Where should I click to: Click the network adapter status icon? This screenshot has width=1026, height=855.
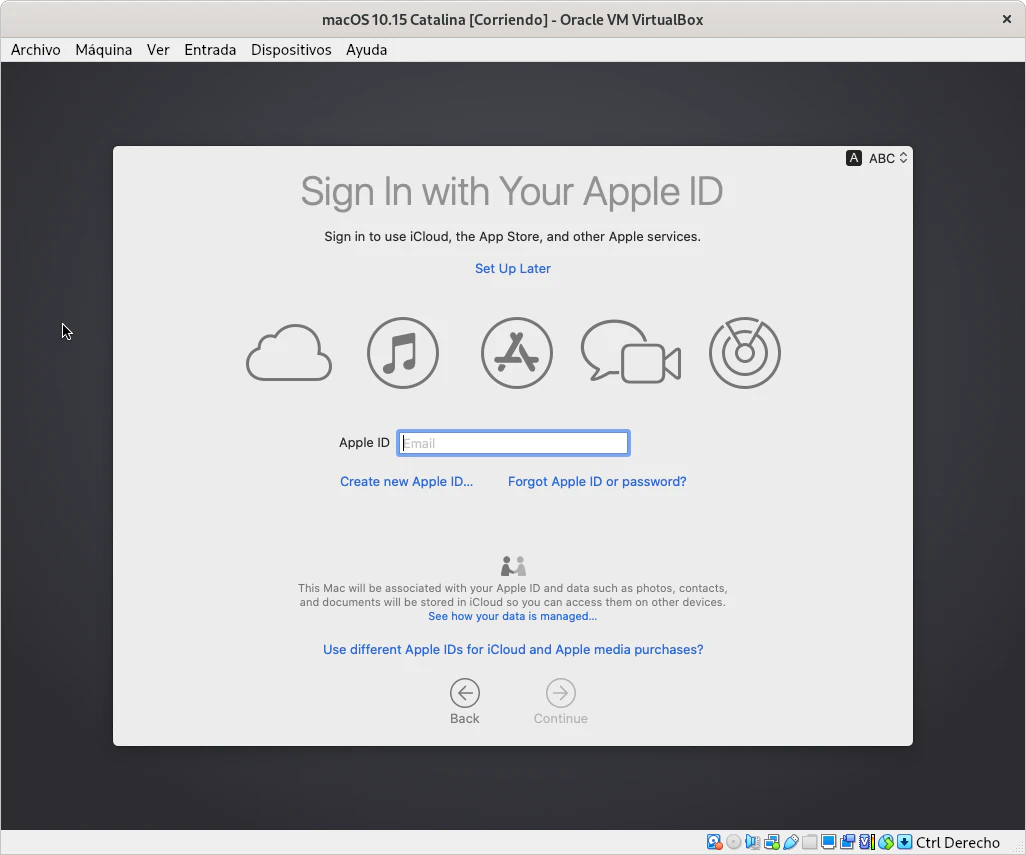772,842
